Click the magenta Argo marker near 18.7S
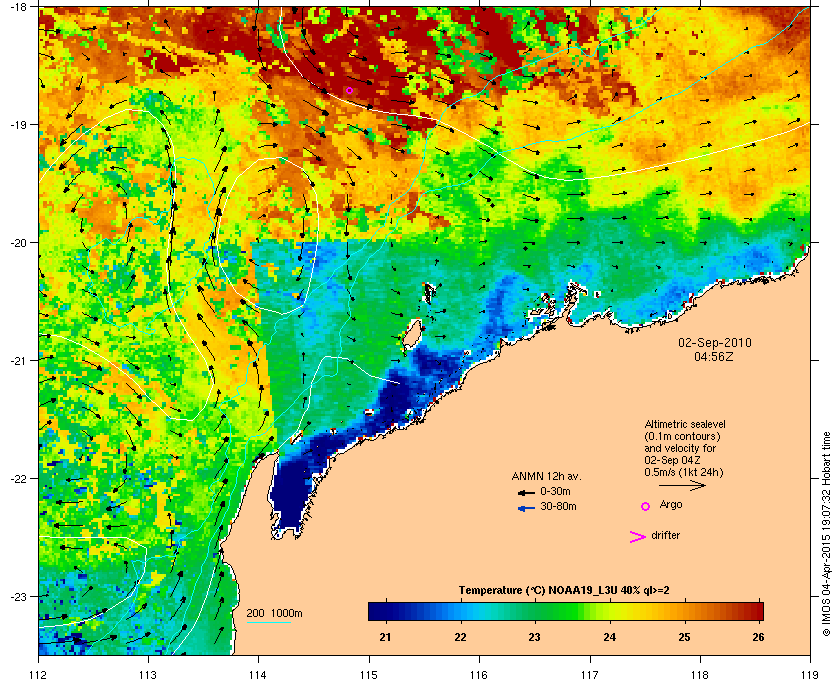840x680 pixels. (x=349, y=91)
